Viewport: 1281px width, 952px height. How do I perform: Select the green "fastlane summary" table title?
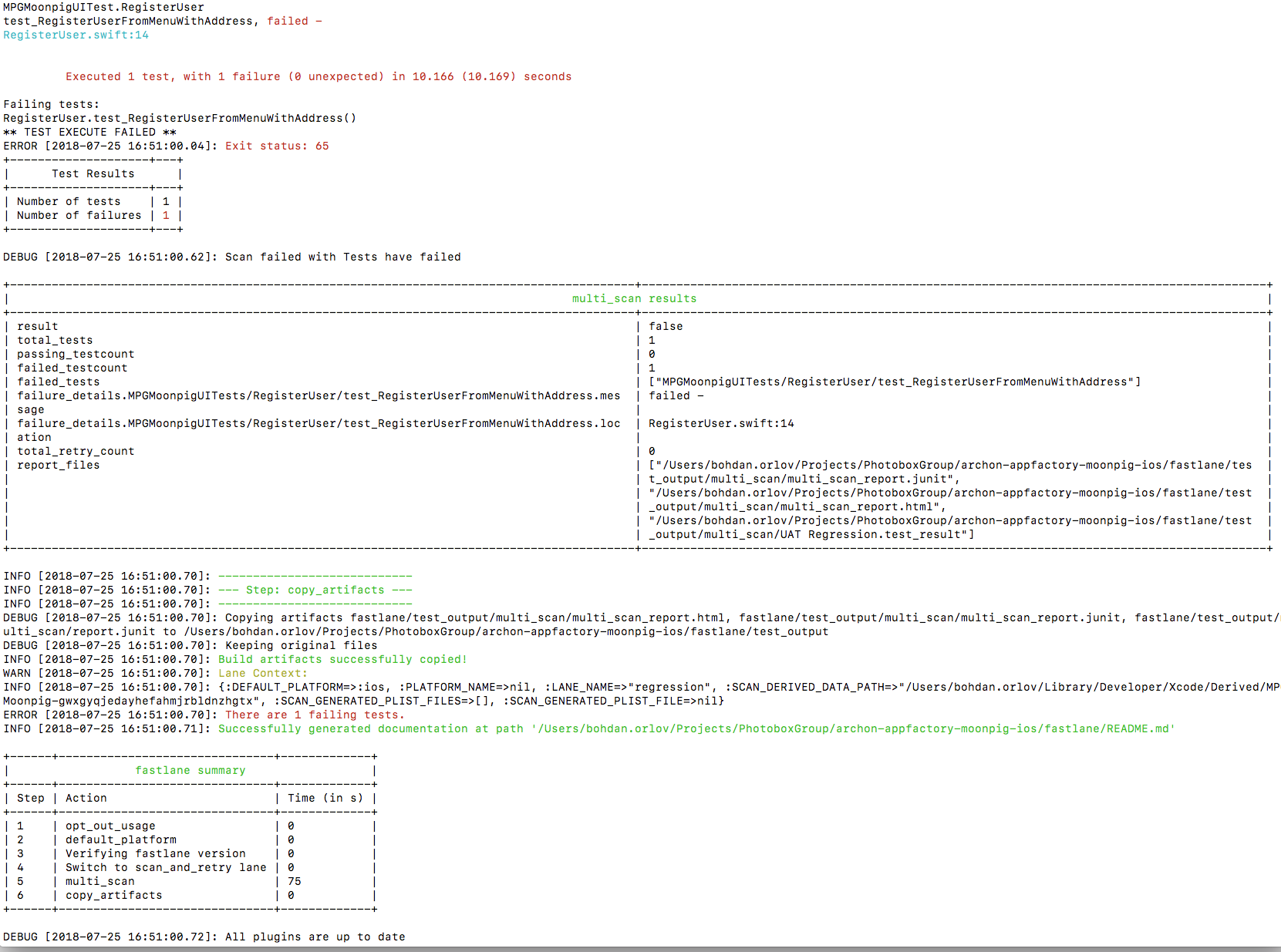pos(190,770)
